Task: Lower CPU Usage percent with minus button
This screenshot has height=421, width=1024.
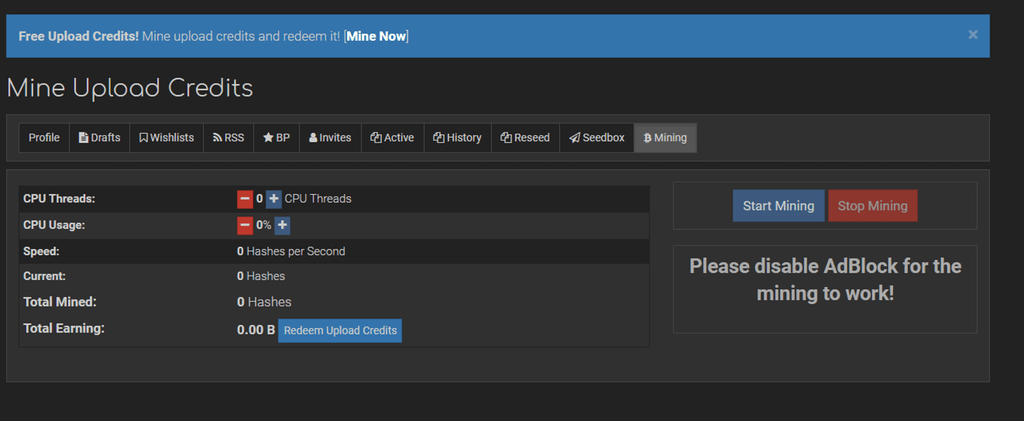Action: (245, 225)
